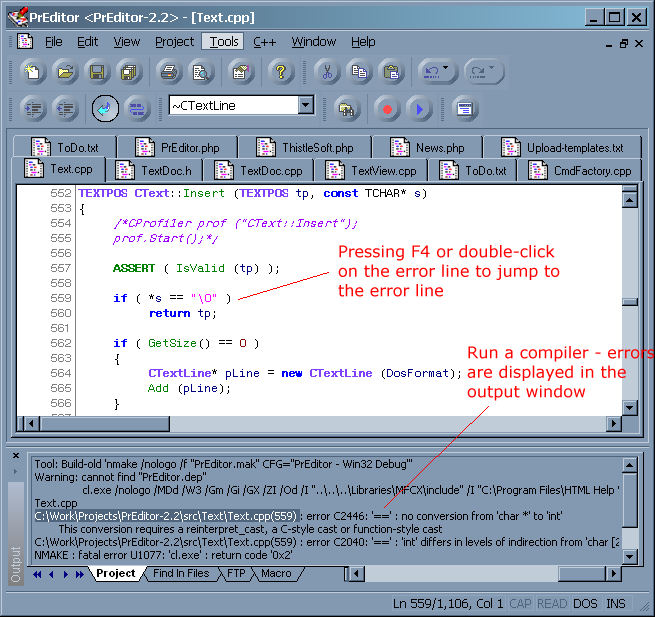The height and width of the screenshot is (617, 655).
Task: Play macro with blue play button
Action: (419, 109)
